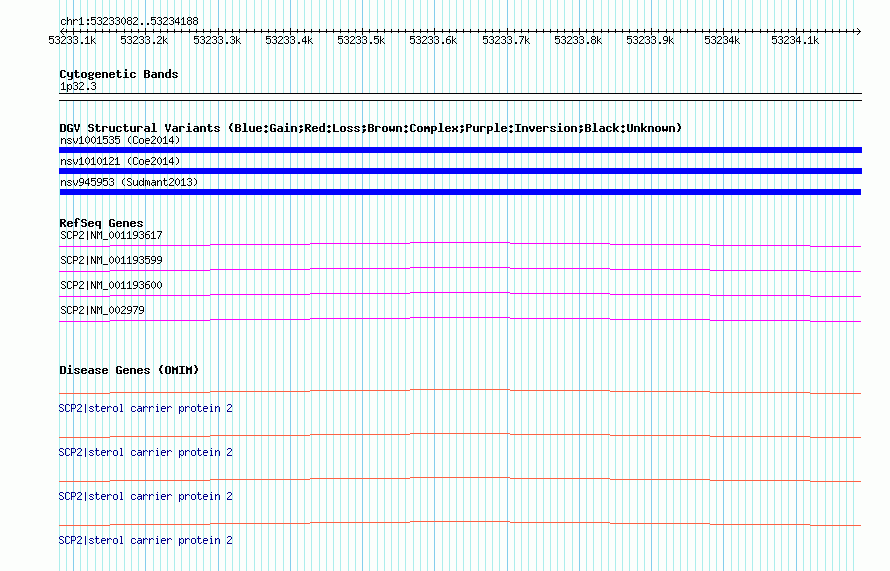Select the 53233.9k ruler tick label

650,40
